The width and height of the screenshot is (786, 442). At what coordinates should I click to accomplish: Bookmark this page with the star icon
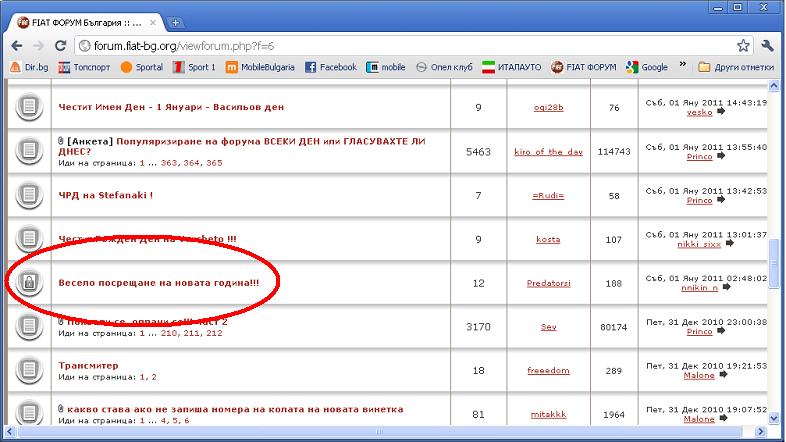point(743,45)
